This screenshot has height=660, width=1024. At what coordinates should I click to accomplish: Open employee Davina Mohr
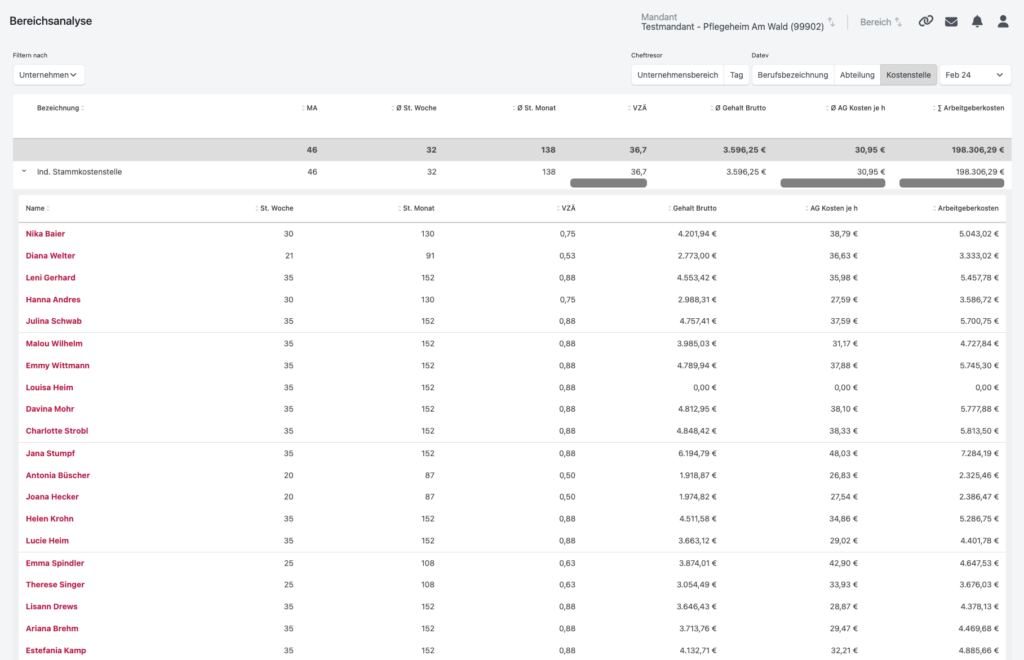50,409
